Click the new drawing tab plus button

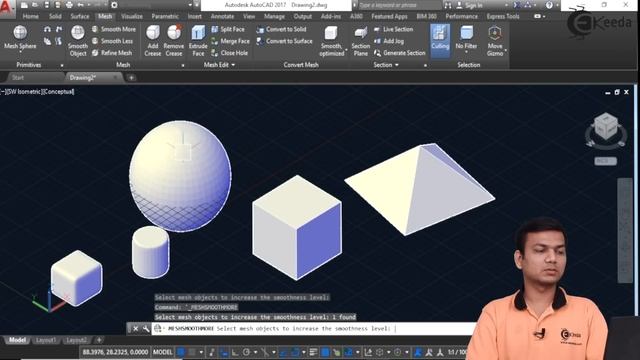point(131,78)
